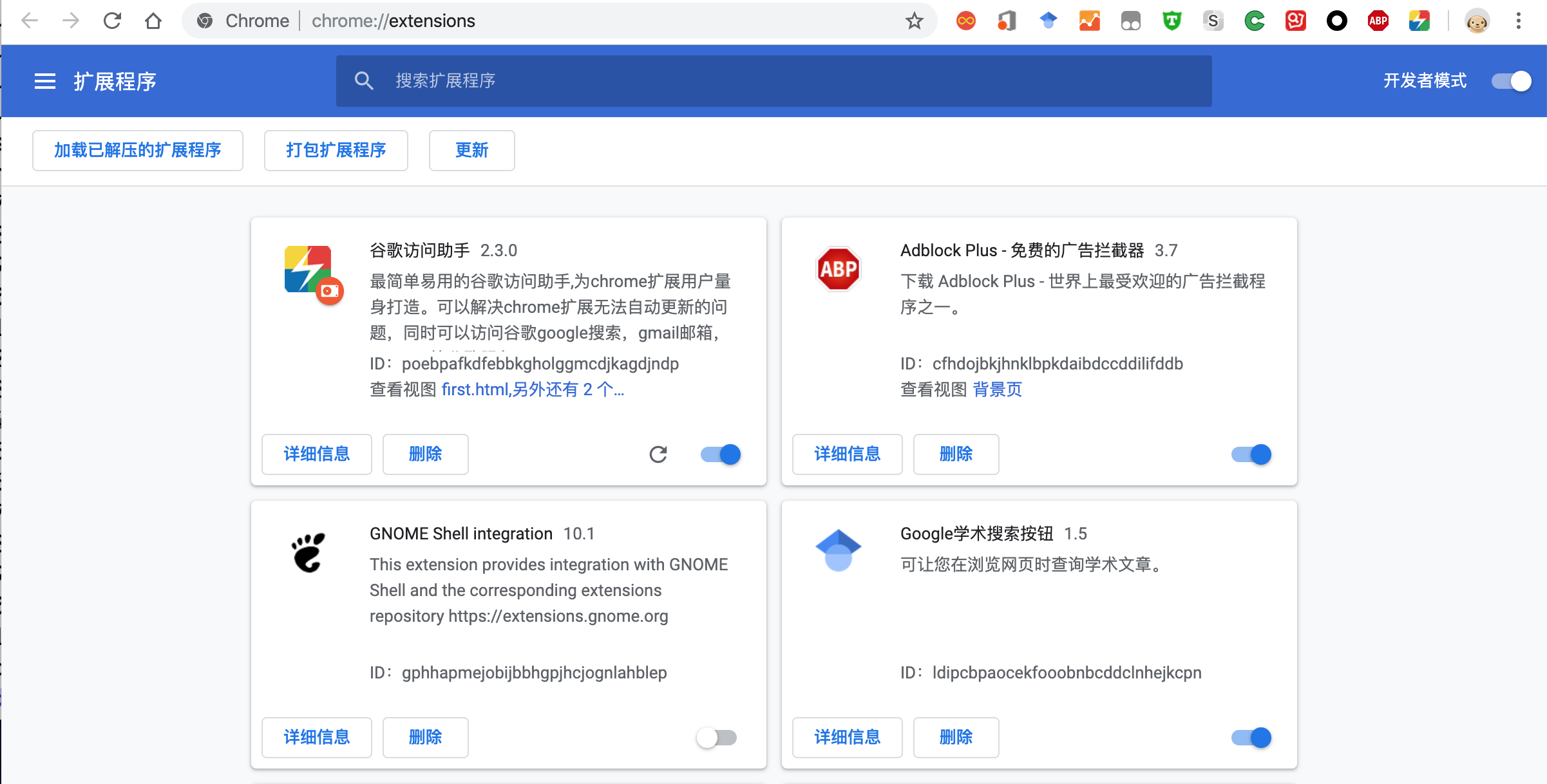
Task: Click the 扩展程序 page title
Action: (x=115, y=81)
